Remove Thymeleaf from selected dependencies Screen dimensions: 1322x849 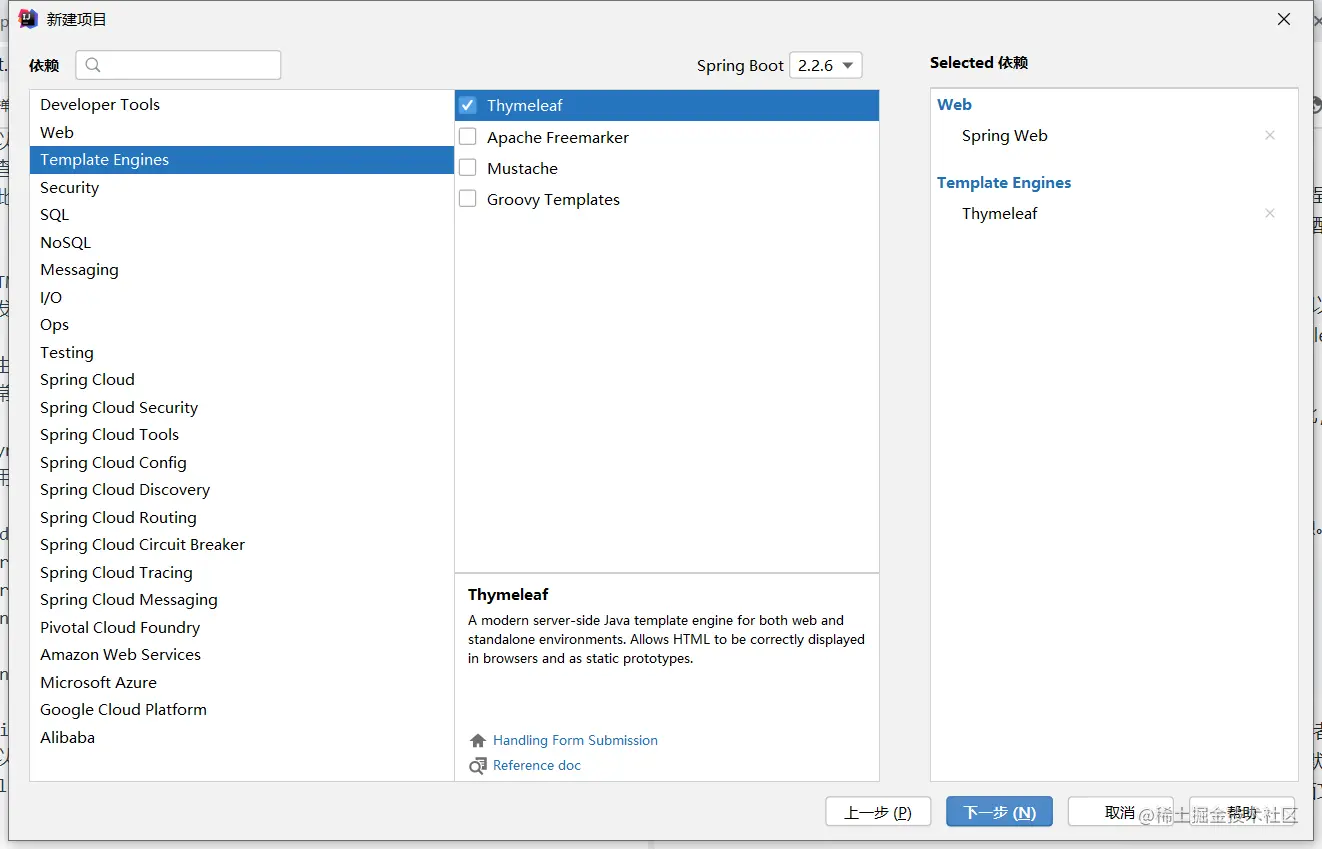(1270, 213)
